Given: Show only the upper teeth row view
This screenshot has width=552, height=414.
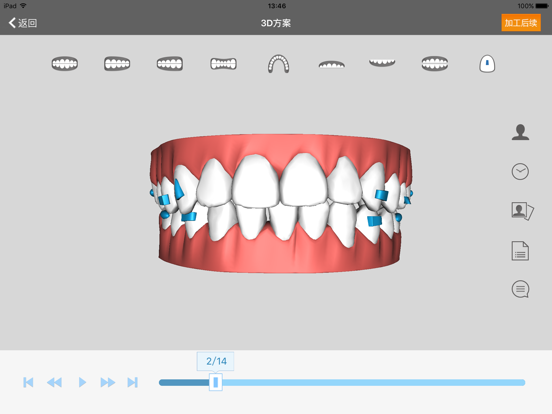Looking at the screenshot, I should pyautogui.click(x=332, y=64).
